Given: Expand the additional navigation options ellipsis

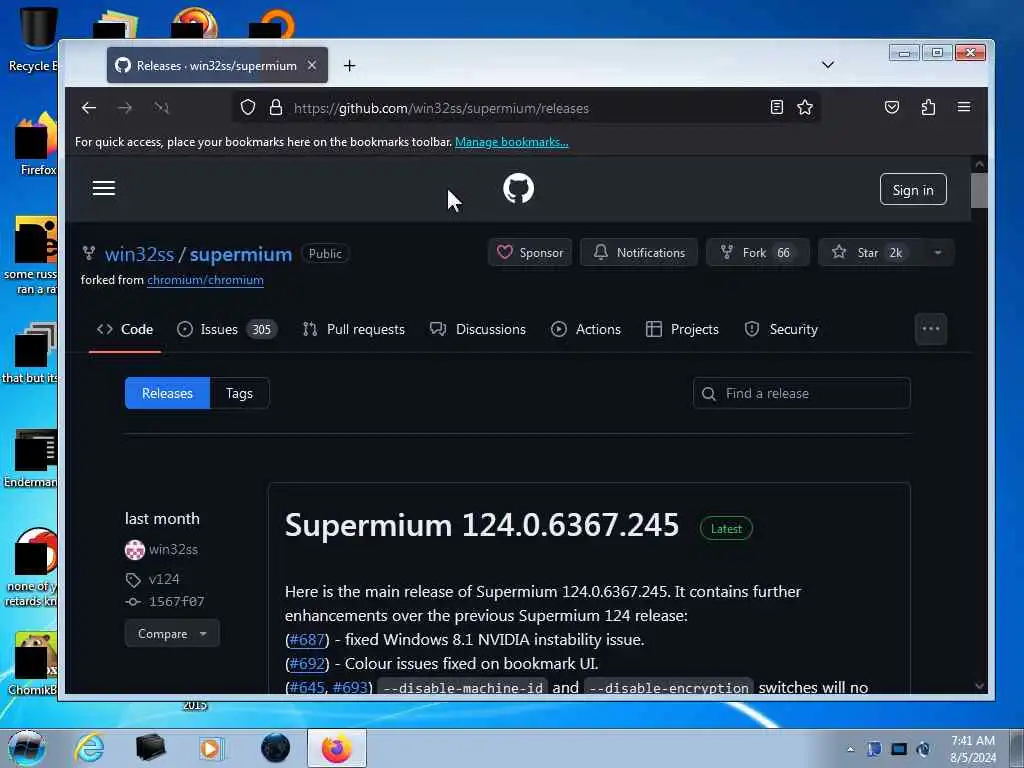Looking at the screenshot, I should [931, 328].
